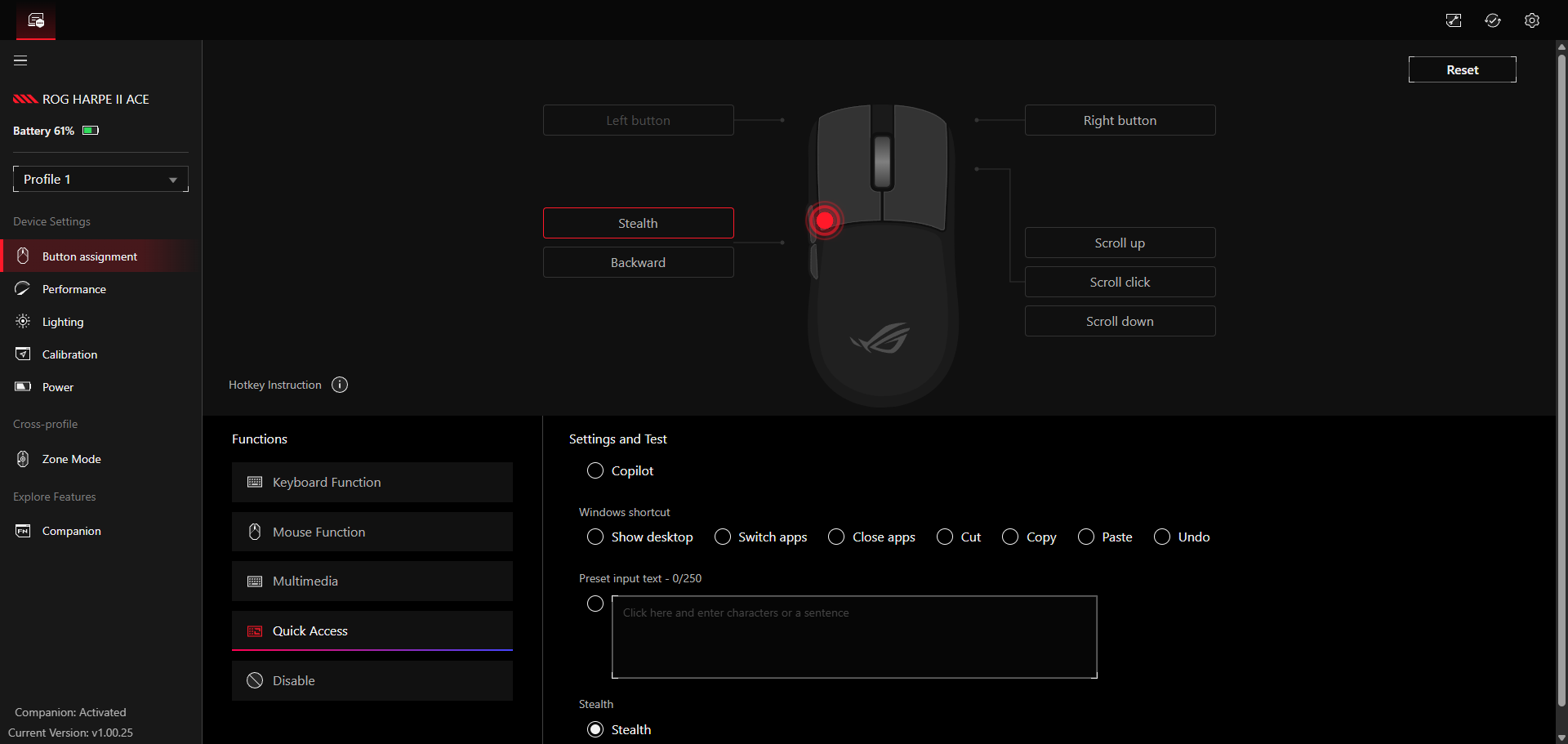Choose the Quick Access function category
The height and width of the screenshot is (744, 1568).
(x=372, y=630)
